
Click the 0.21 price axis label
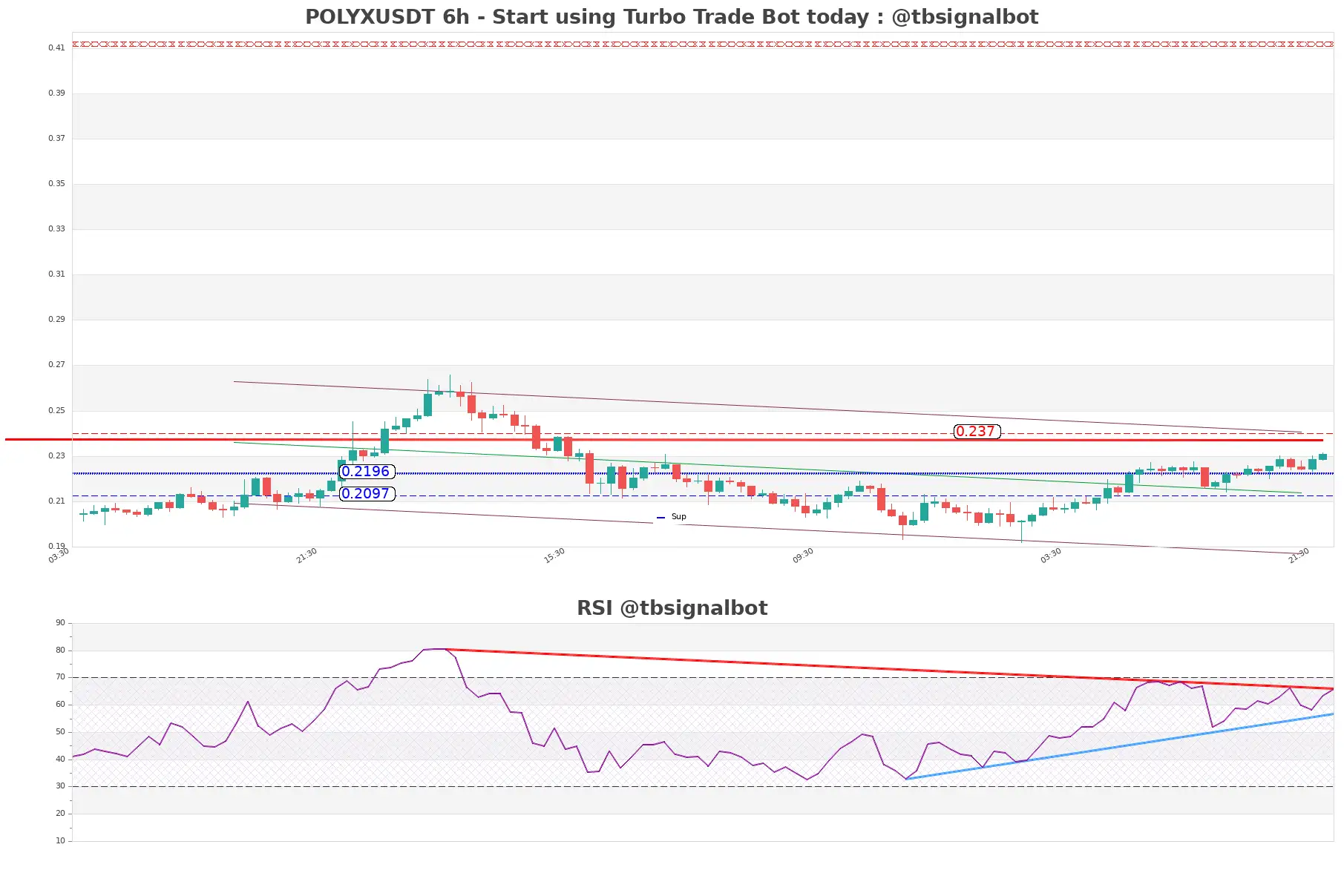point(56,501)
